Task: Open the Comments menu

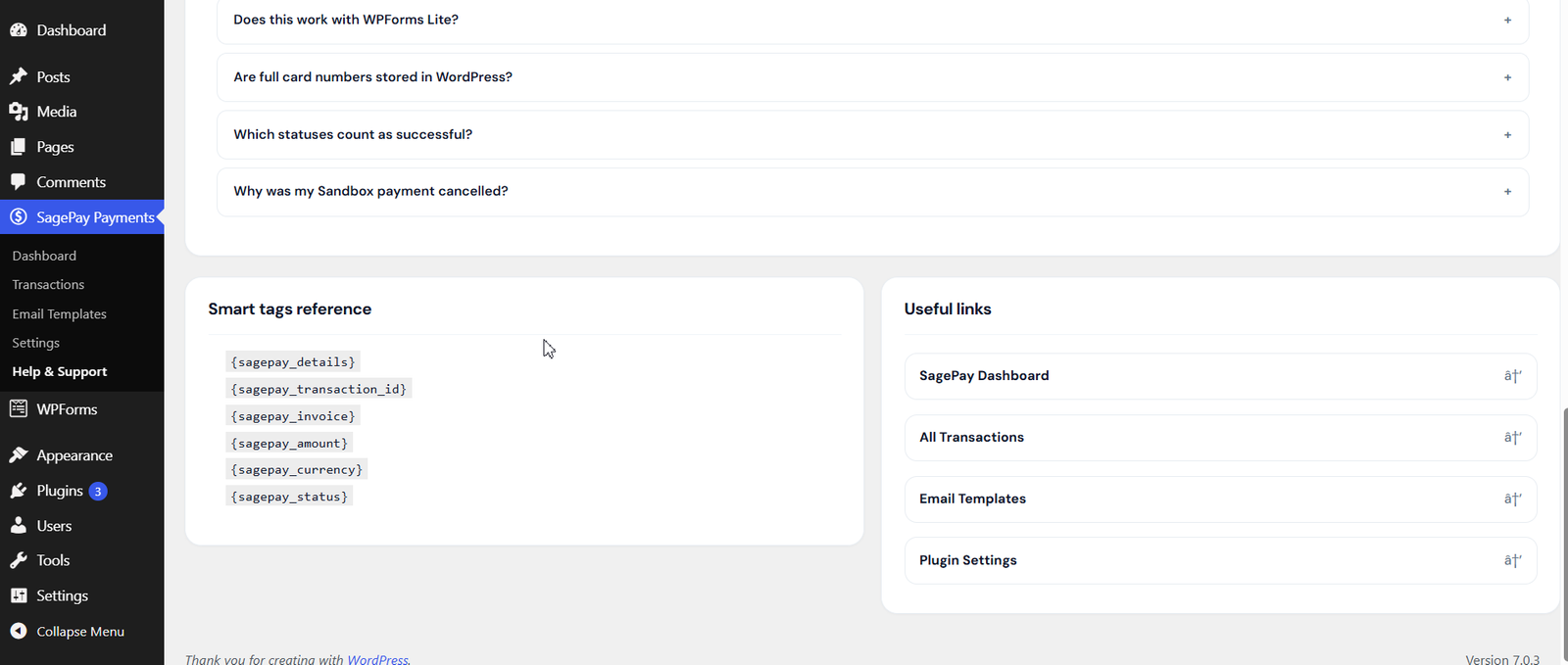Action: (x=82, y=182)
